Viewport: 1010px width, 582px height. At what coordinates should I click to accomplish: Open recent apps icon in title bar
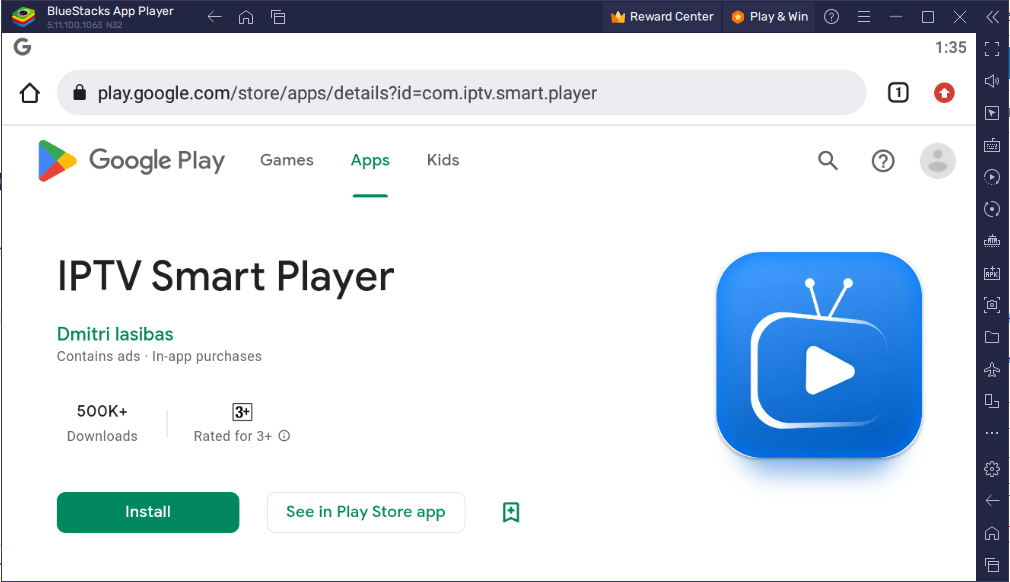278,17
